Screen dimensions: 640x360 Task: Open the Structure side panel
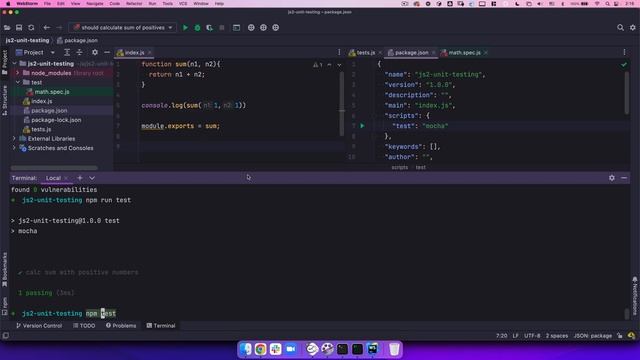pyautogui.click(x=5, y=100)
